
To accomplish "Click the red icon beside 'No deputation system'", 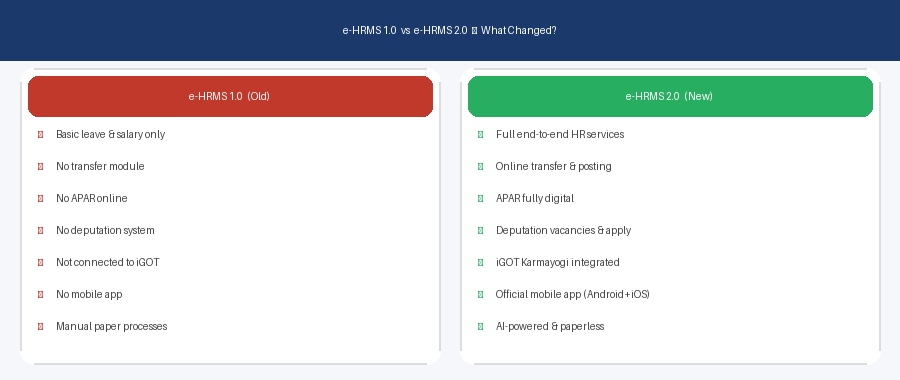I will pos(41,231).
